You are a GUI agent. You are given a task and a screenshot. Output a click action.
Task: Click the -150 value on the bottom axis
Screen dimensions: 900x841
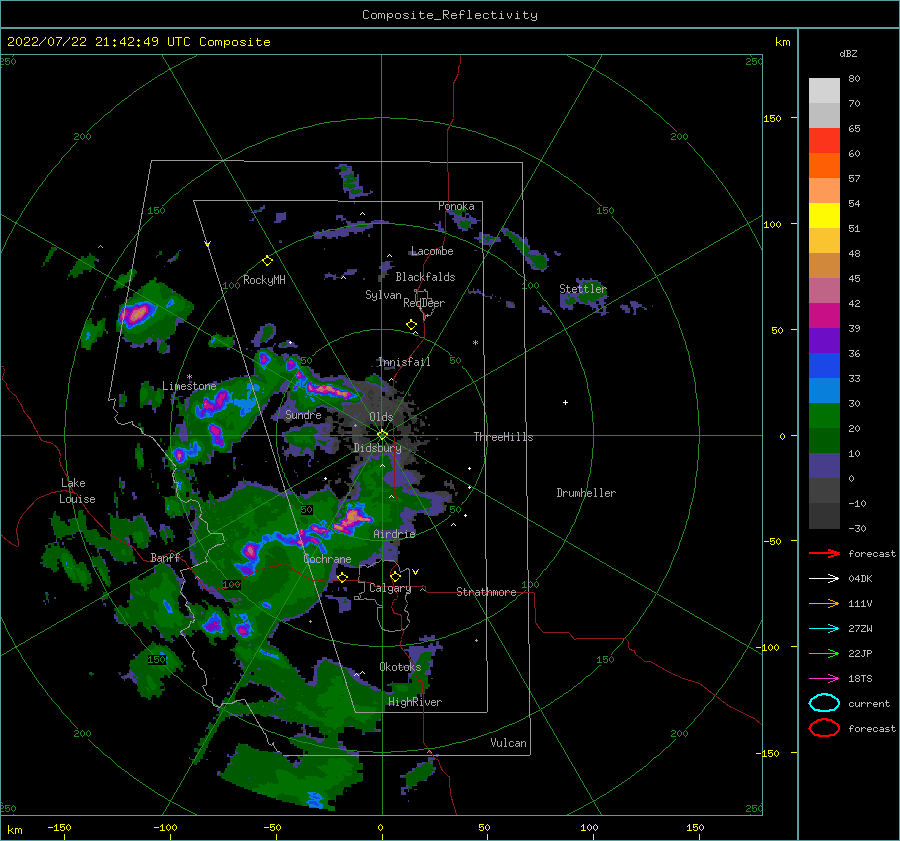click(x=59, y=828)
